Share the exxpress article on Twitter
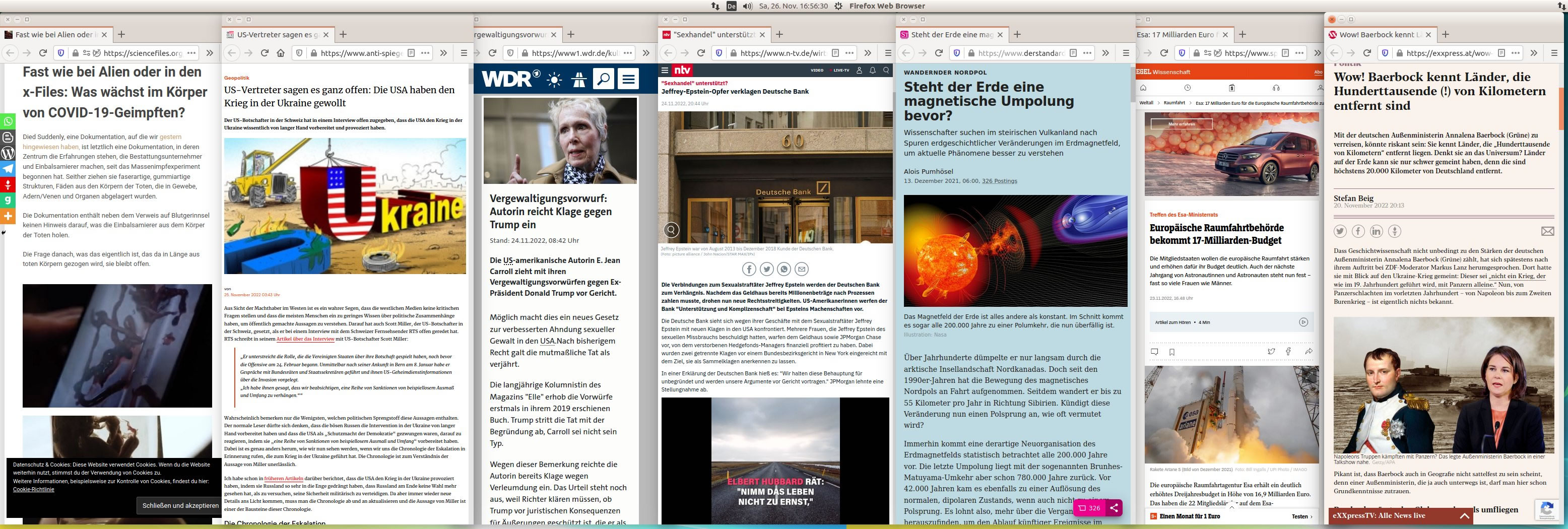 tap(1340, 231)
